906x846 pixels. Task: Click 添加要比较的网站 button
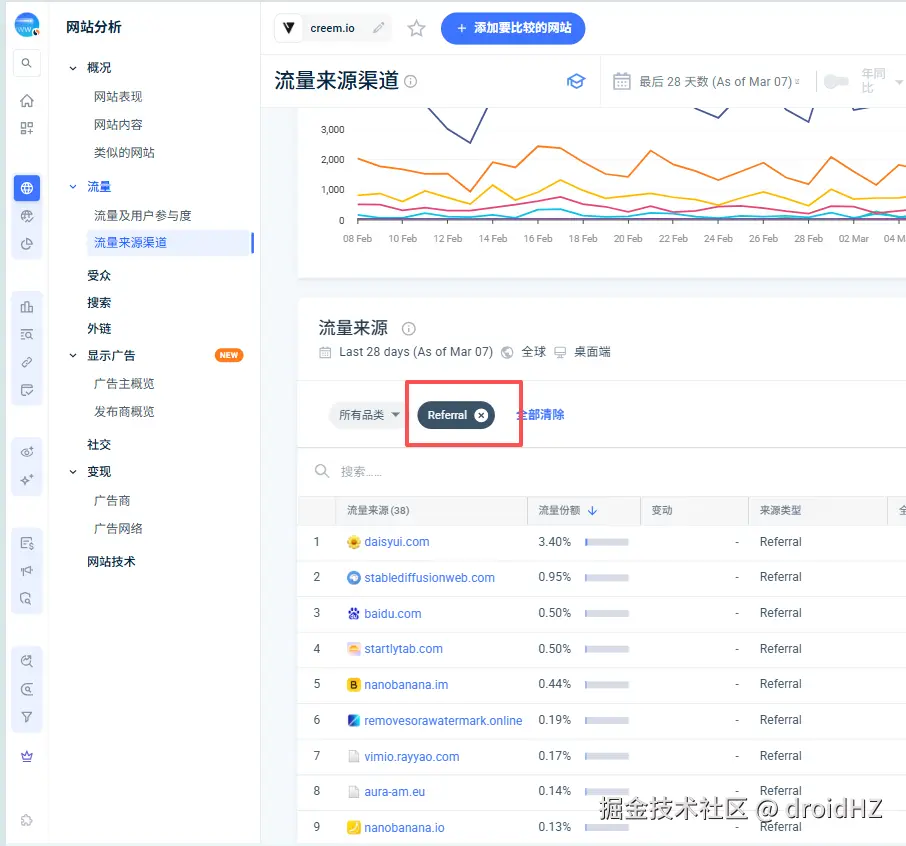coord(513,28)
